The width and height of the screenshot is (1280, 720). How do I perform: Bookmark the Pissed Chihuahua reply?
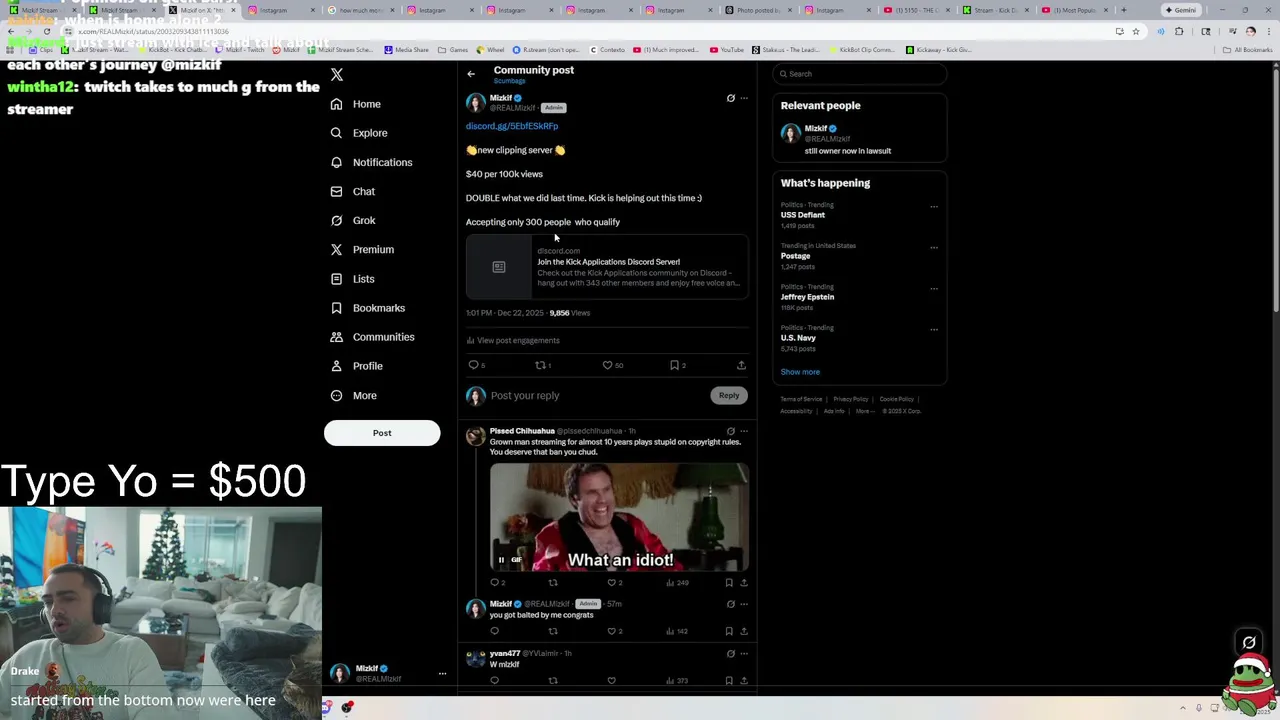(x=729, y=582)
